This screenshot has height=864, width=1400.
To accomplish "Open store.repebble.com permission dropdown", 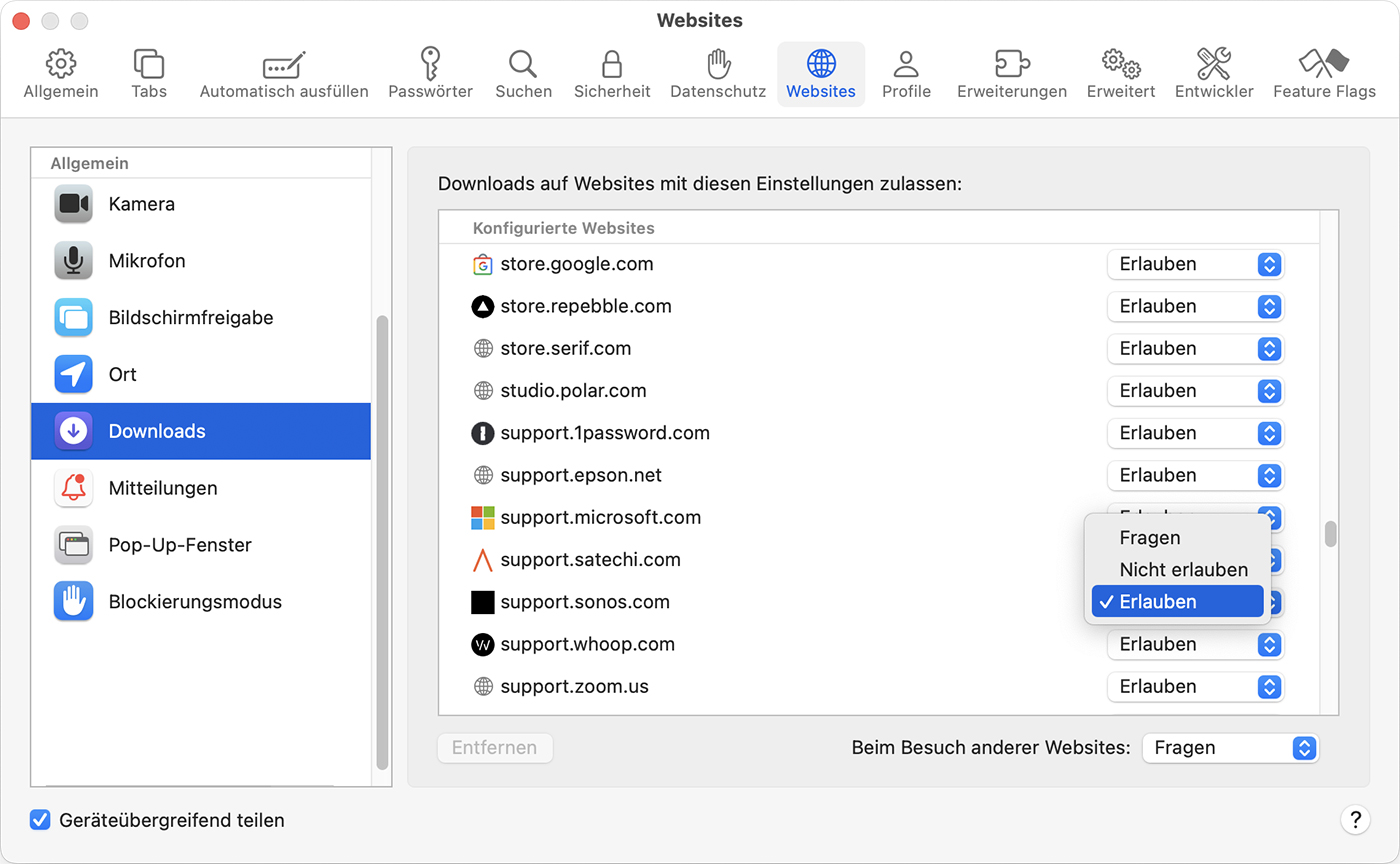I will tap(1195, 307).
